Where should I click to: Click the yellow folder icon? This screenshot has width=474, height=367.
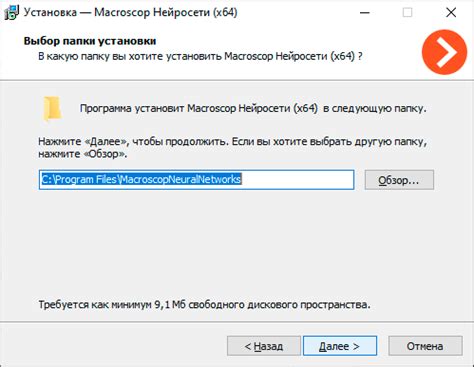(x=52, y=109)
